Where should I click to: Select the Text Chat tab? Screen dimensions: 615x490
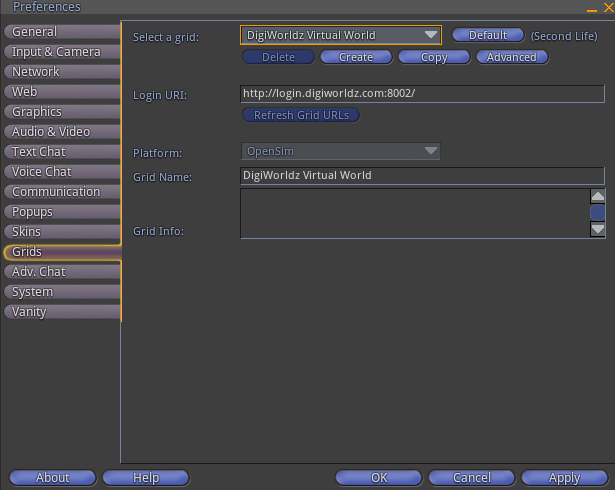click(62, 152)
